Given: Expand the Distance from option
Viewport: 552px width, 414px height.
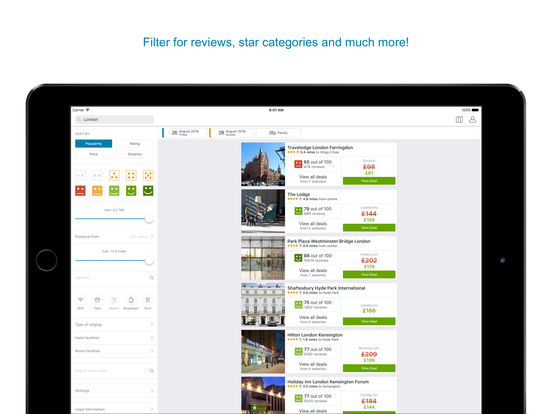Looking at the screenshot, I should (114, 237).
